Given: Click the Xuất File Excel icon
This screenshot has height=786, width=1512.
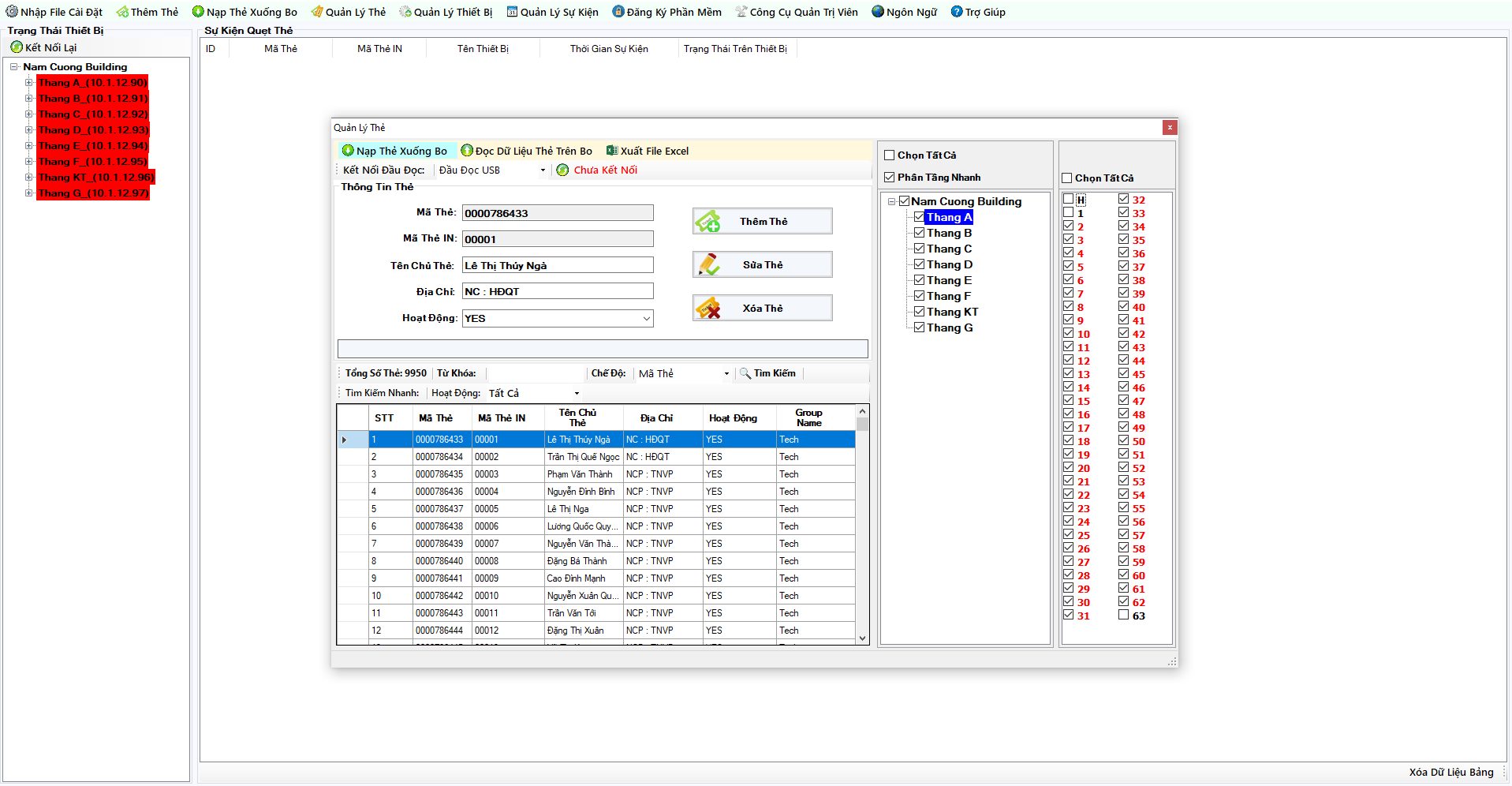Looking at the screenshot, I should click(x=611, y=151).
